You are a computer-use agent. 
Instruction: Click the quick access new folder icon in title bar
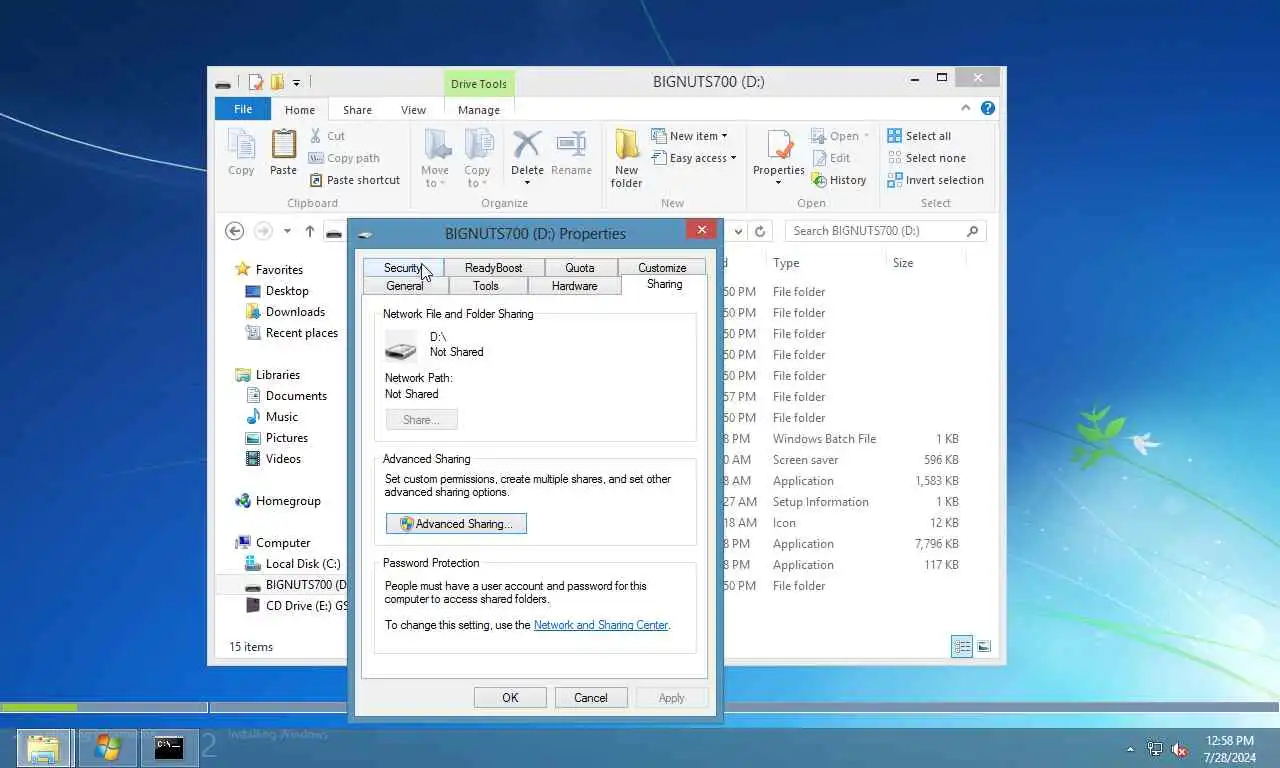coord(278,82)
